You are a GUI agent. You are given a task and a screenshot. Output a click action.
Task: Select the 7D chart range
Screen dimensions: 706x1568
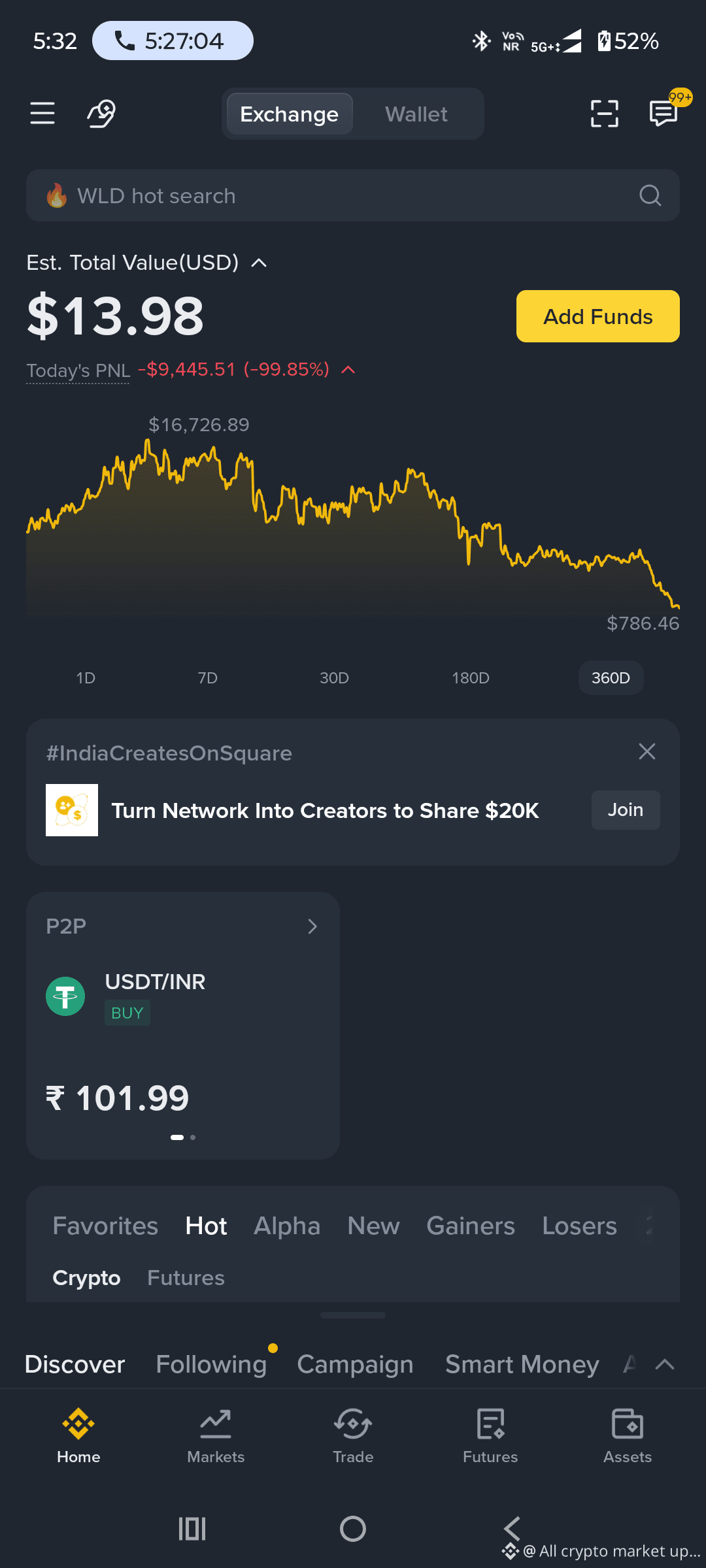point(208,678)
